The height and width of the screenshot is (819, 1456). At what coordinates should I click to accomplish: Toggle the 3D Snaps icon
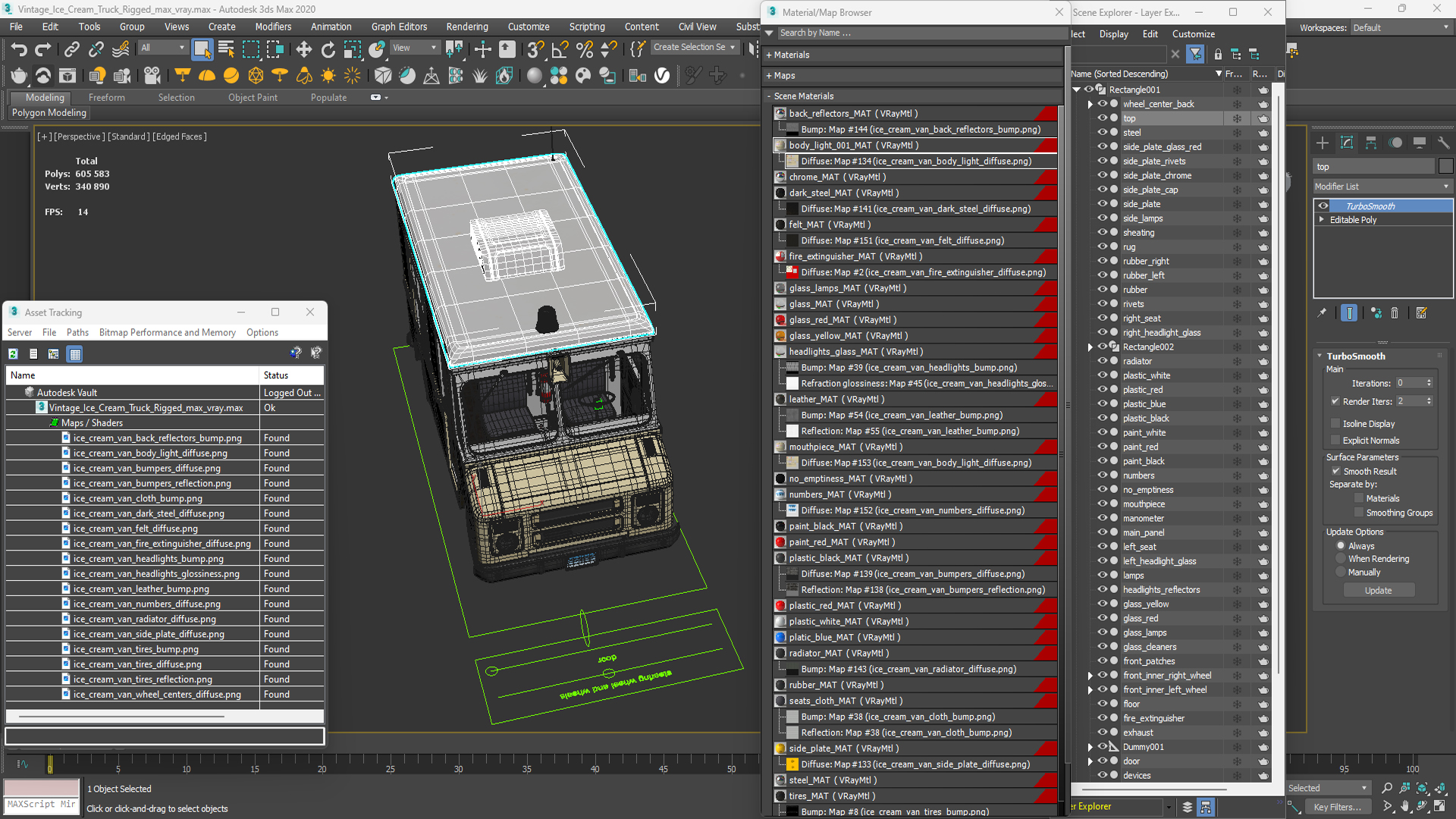point(535,49)
